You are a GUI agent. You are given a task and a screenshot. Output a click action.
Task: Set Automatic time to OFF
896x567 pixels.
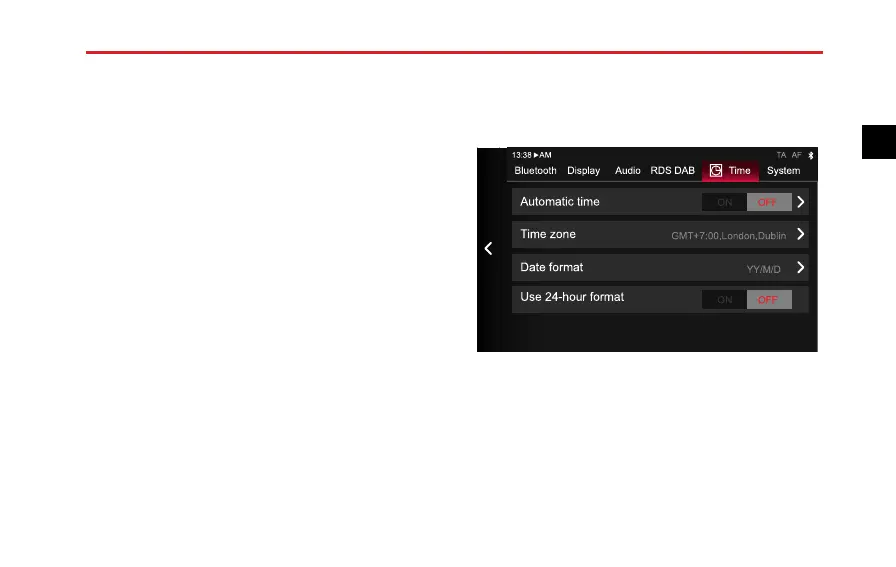(769, 202)
